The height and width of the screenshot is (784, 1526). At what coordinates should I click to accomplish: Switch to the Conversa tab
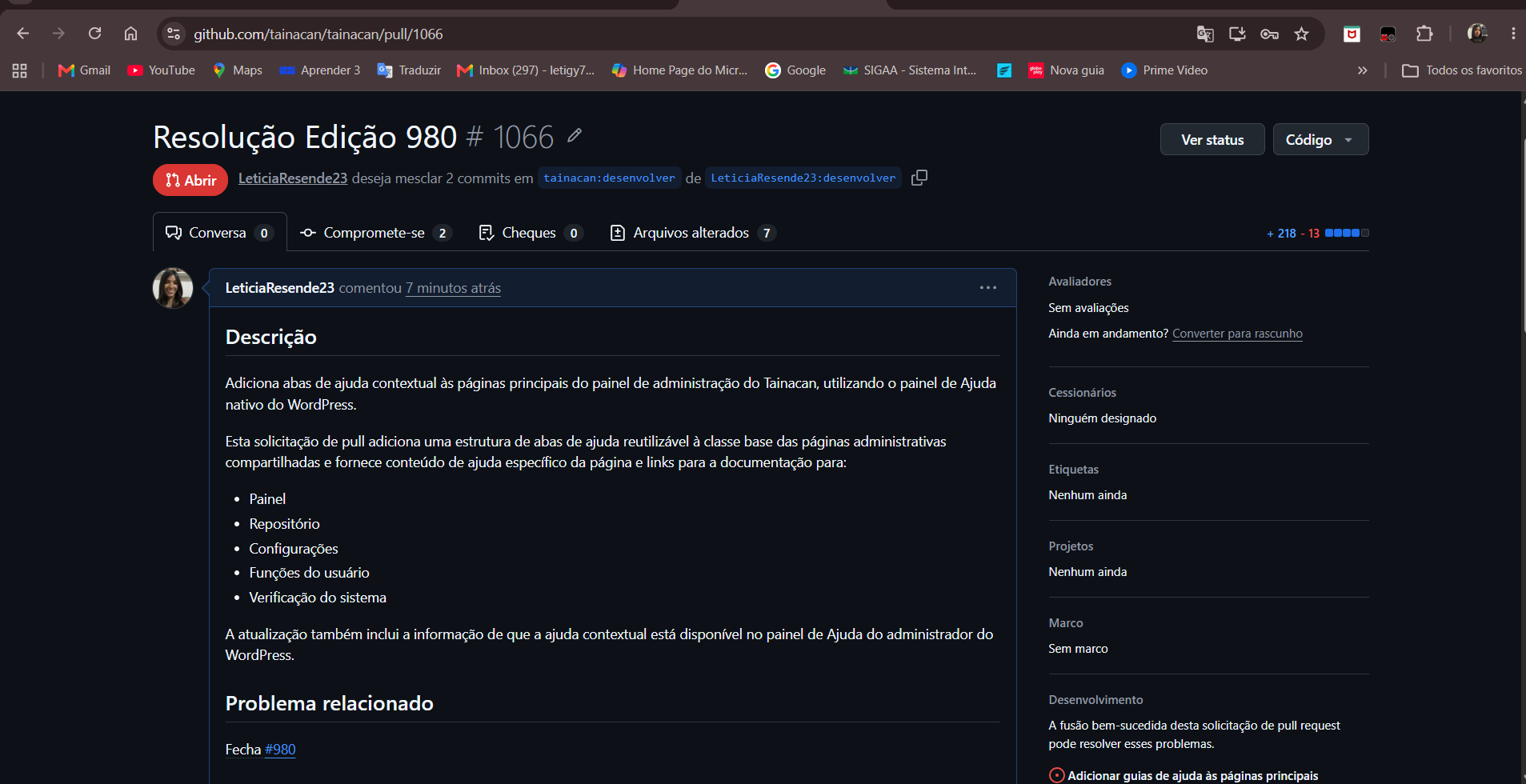pyautogui.click(x=219, y=233)
